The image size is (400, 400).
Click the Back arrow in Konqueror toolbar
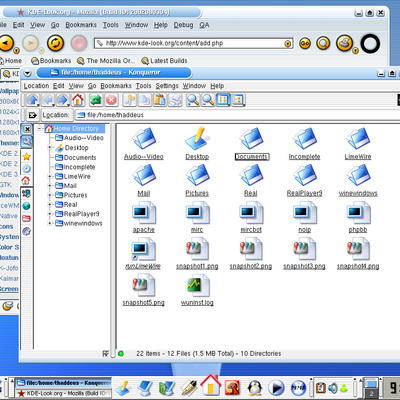(48, 100)
